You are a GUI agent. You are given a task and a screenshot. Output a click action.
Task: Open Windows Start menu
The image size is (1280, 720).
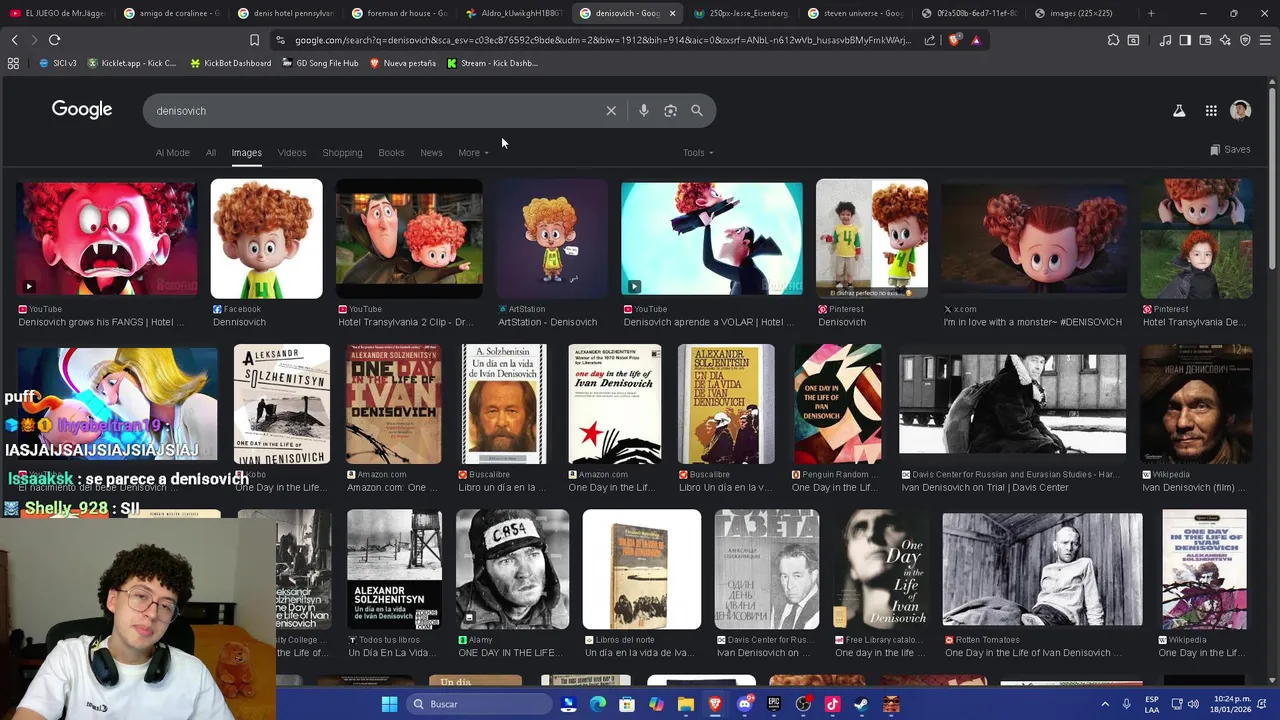tap(389, 704)
